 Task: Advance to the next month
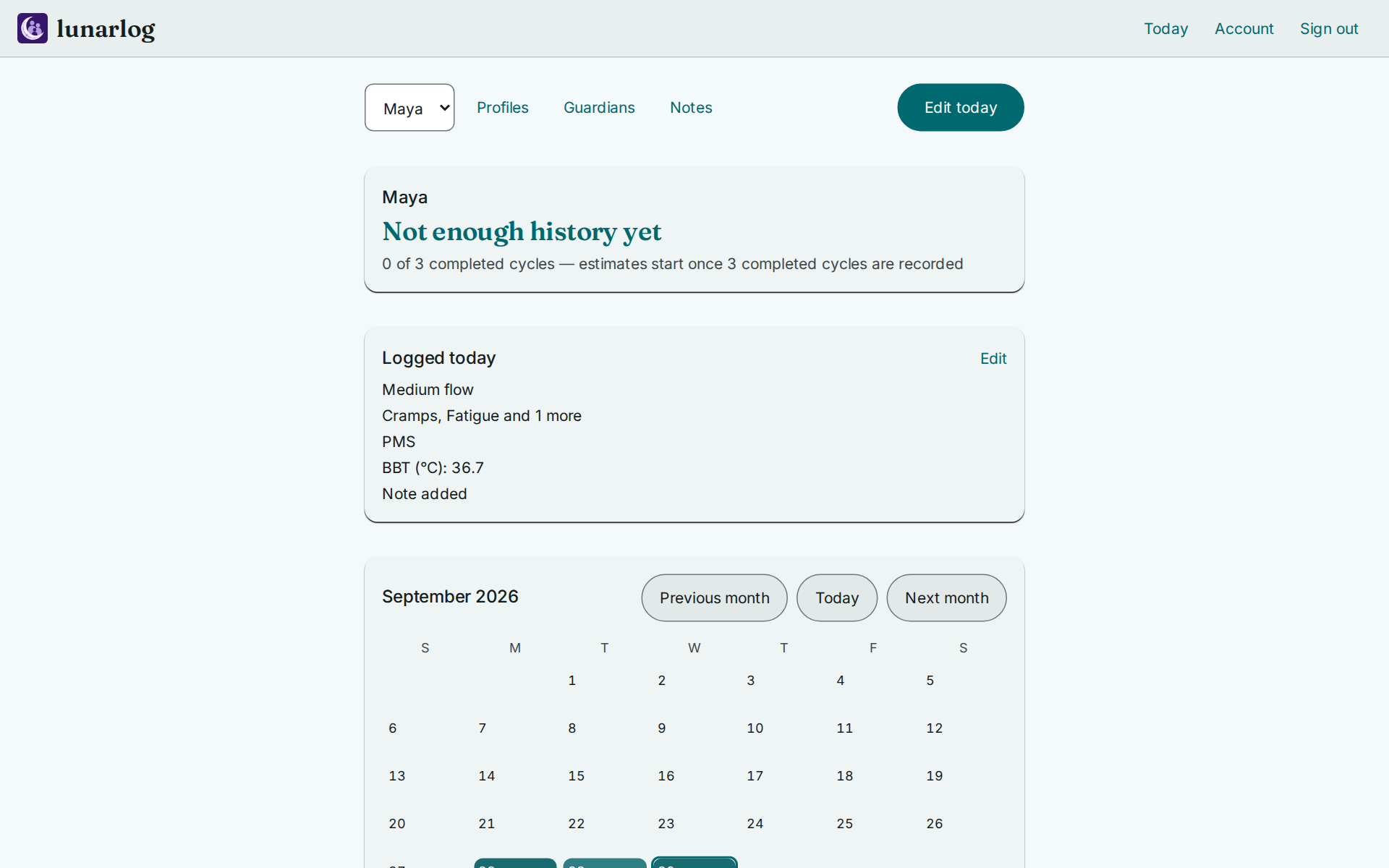[x=946, y=598]
